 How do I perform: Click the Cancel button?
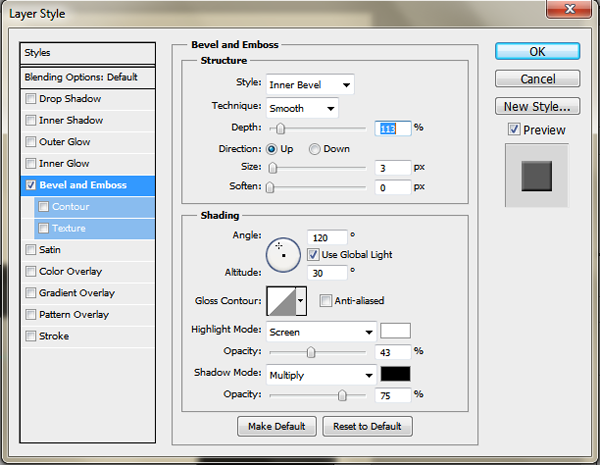537,79
